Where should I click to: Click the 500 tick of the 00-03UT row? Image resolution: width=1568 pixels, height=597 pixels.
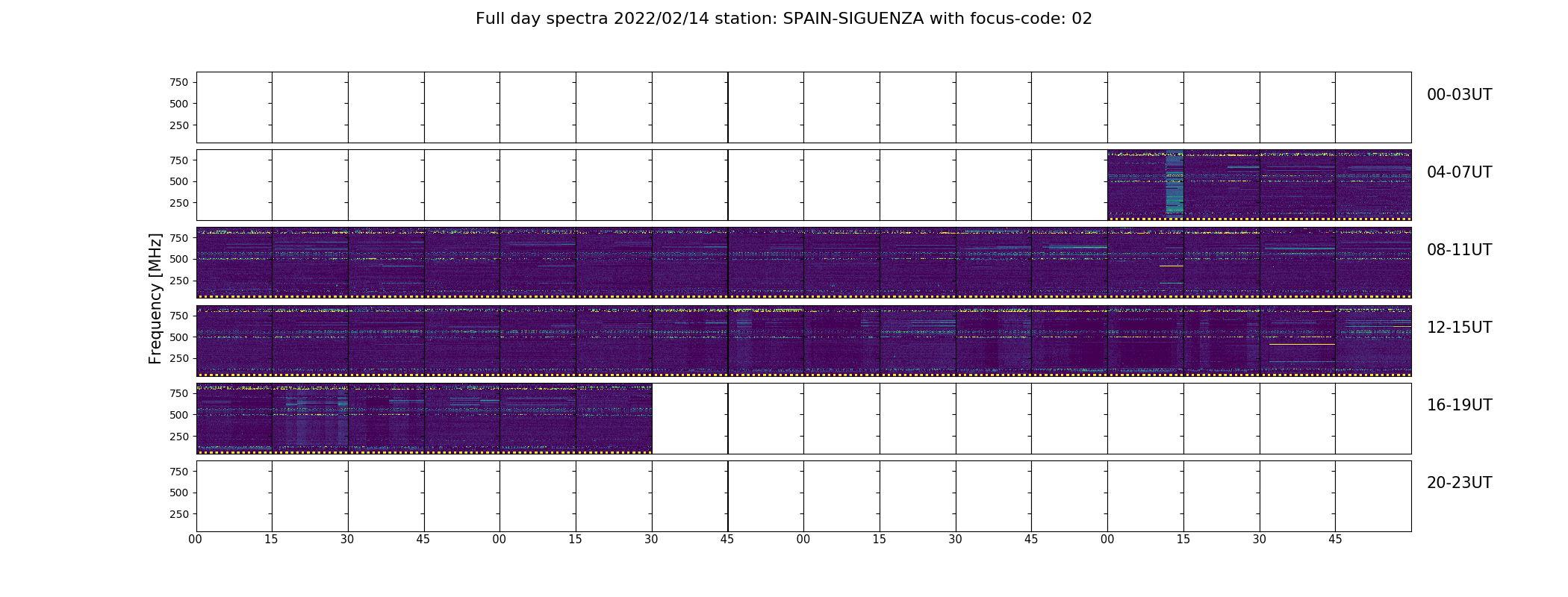coord(179,104)
